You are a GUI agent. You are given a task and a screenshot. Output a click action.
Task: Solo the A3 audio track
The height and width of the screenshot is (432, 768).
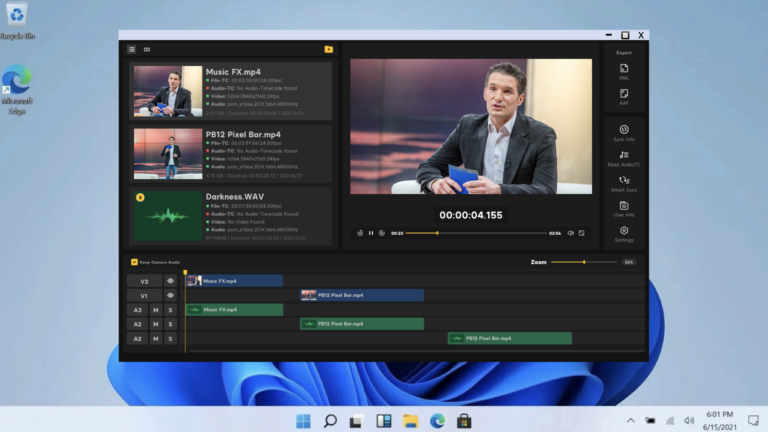[x=170, y=310]
